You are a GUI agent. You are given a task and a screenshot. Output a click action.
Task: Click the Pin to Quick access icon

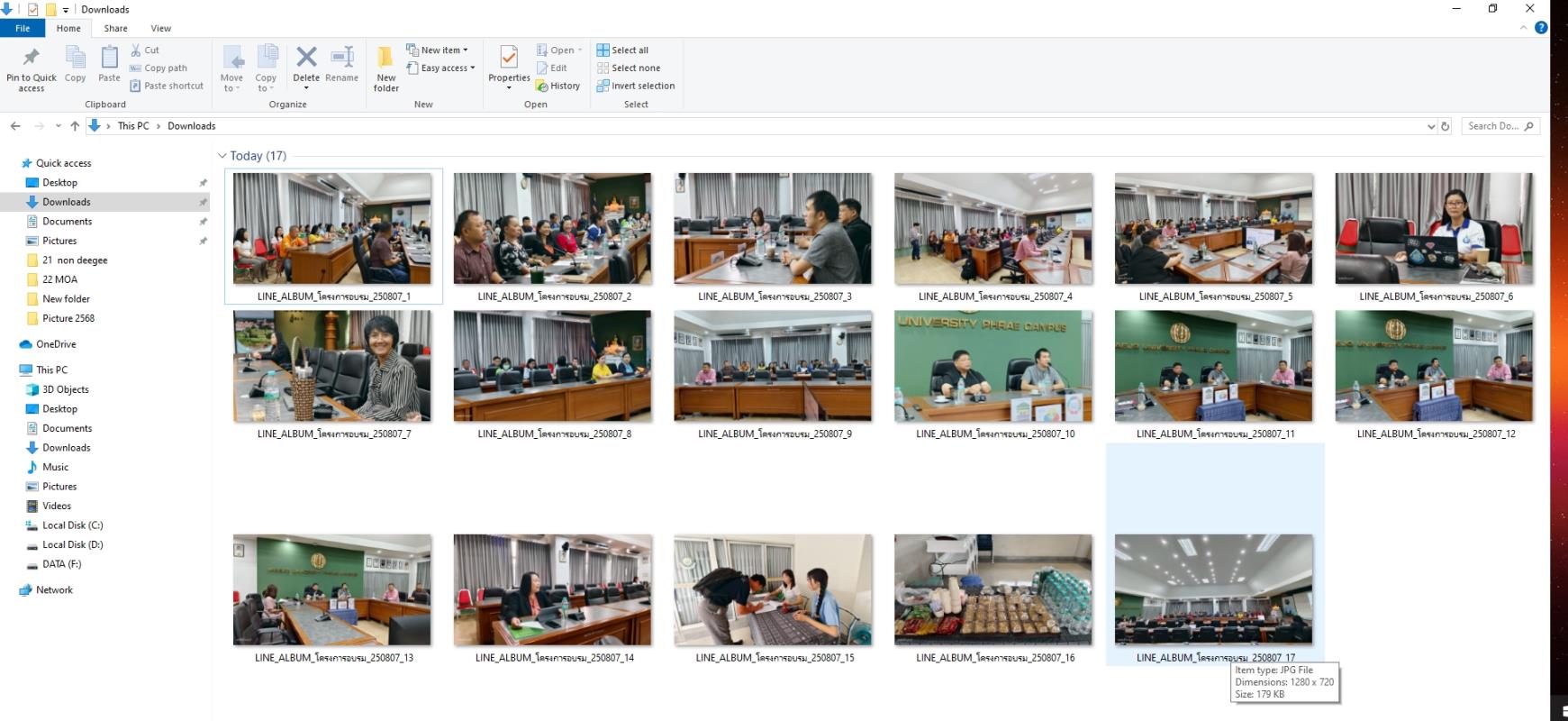click(31, 59)
